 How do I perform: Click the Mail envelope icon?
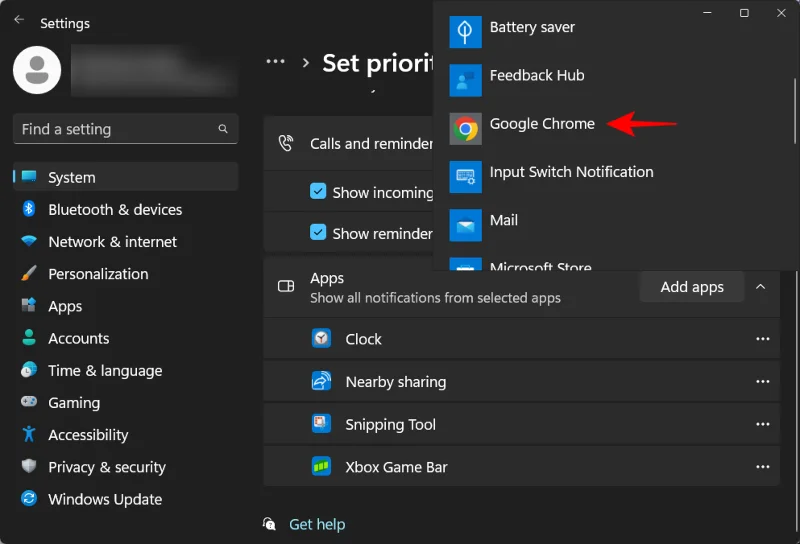465,225
